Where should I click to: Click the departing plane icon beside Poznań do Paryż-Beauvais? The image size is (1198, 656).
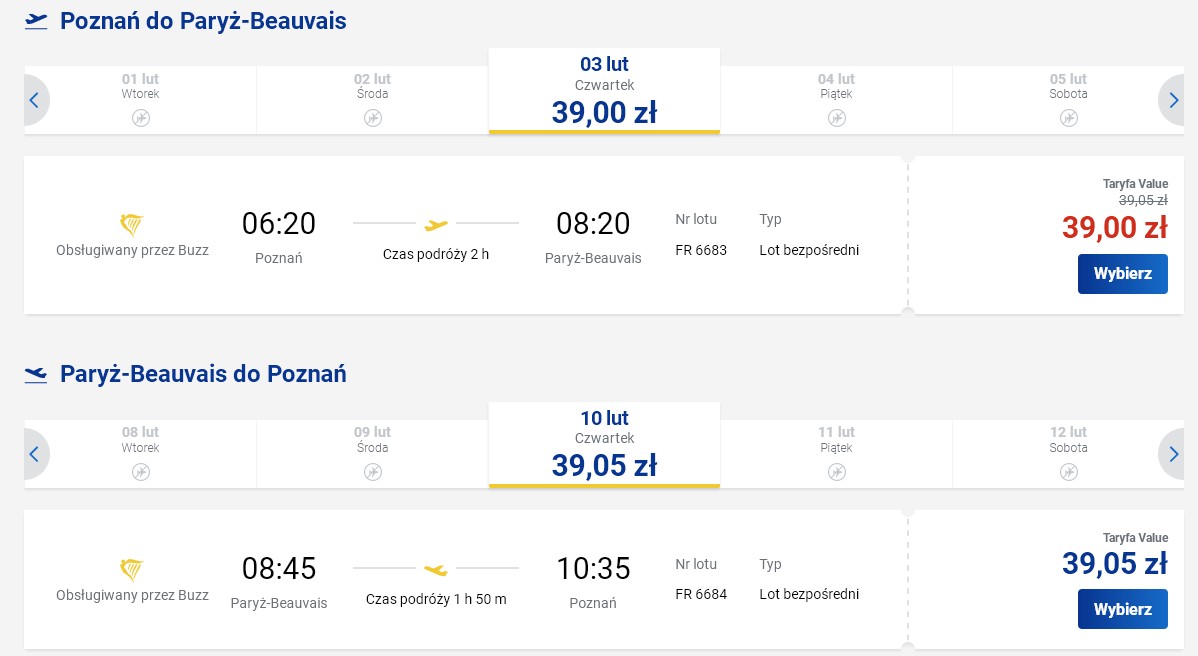tap(36, 21)
